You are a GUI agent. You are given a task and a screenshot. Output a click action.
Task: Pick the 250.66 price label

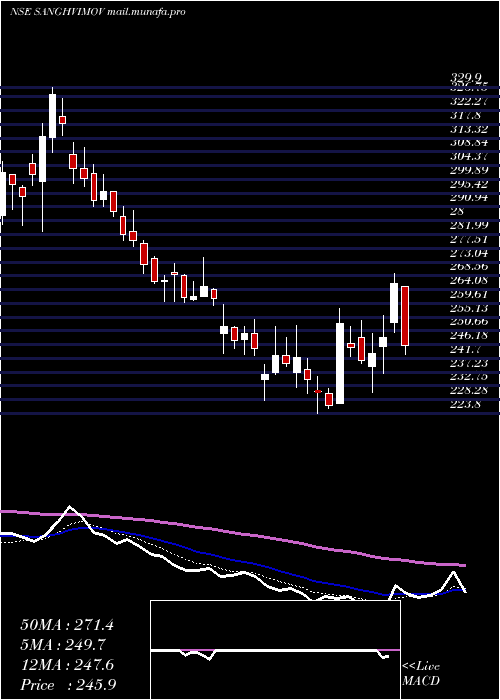(469, 321)
